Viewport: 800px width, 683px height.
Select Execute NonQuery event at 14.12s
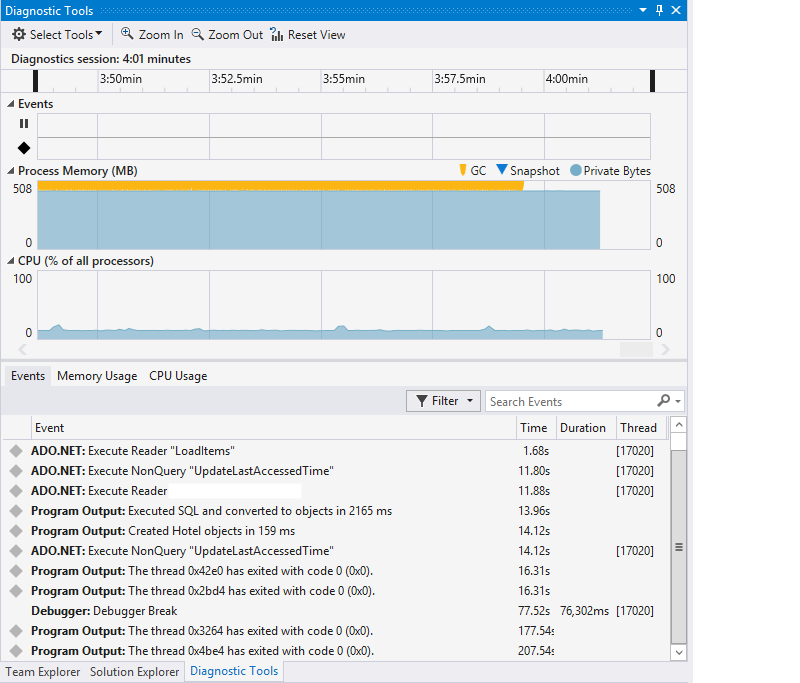(335, 551)
